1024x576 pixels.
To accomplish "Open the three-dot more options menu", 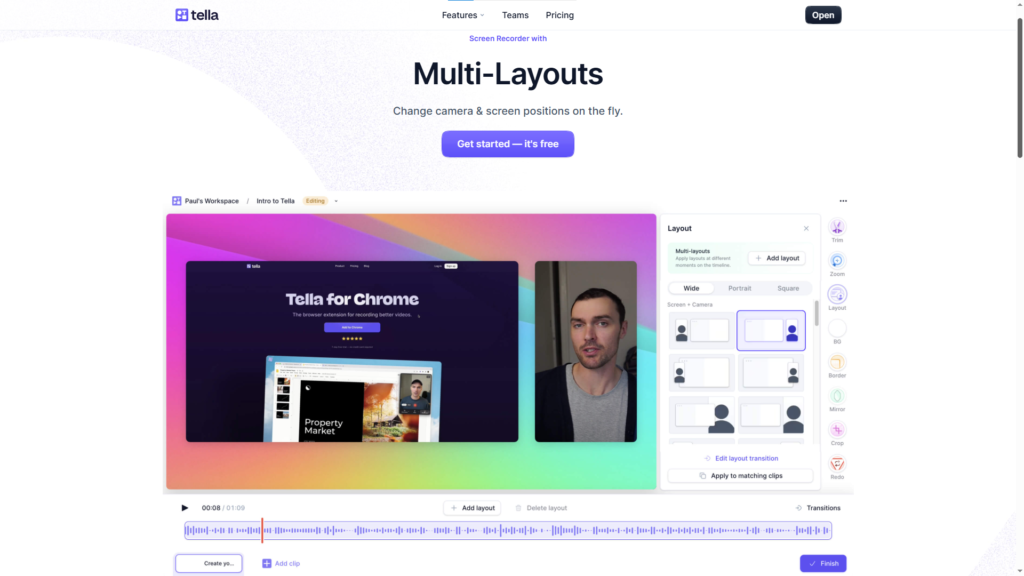I will [843, 201].
